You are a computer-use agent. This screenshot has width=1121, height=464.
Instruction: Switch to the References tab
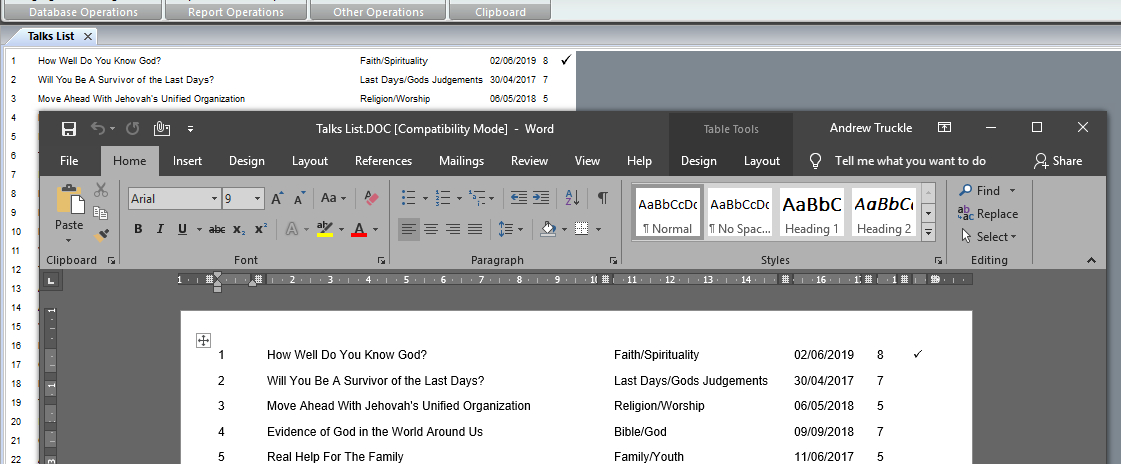coord(383,161)
